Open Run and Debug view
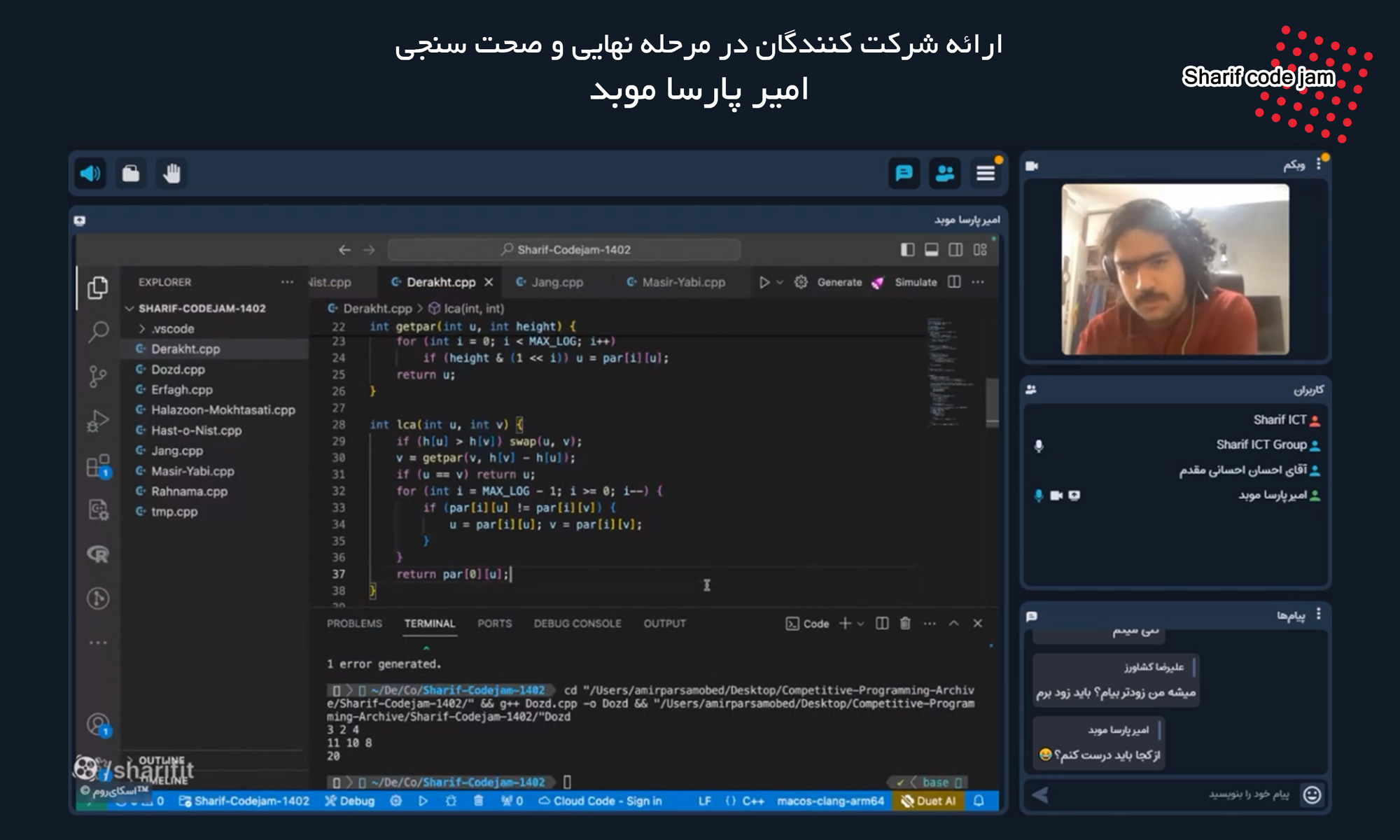The width and height of the screenshot is (1400, 840). [98, 421]
